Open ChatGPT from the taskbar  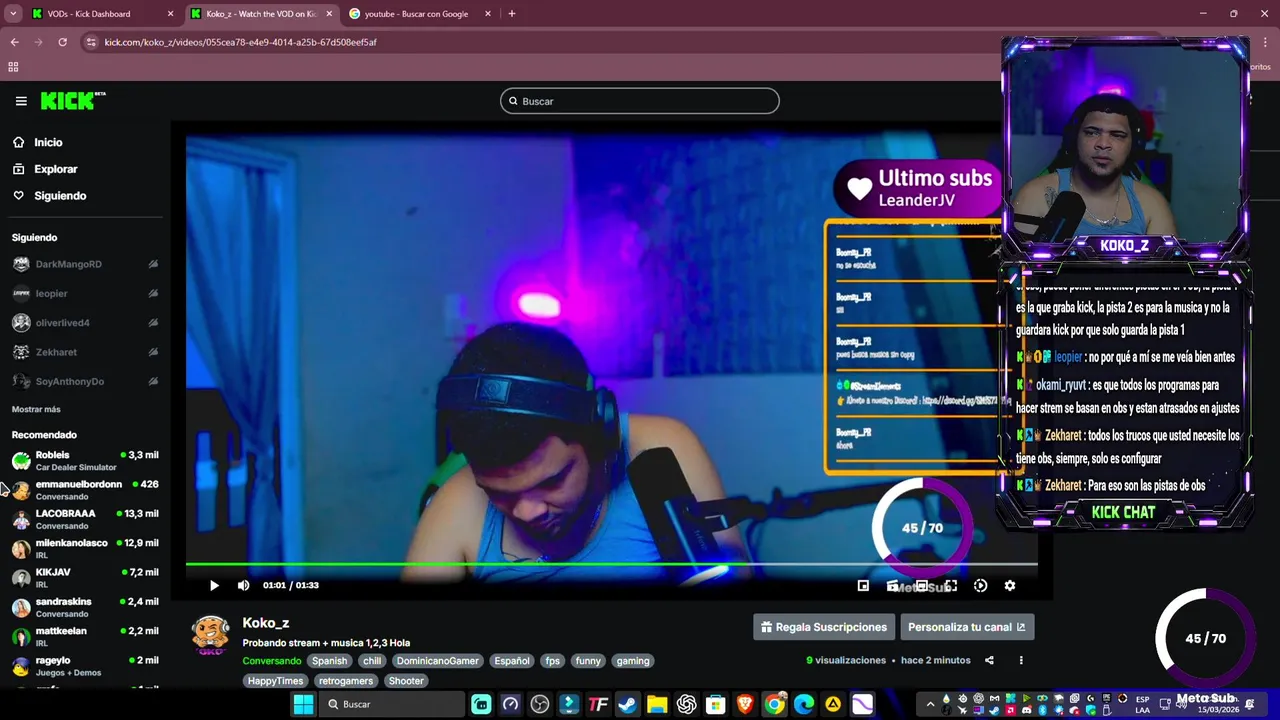(686, 704)
